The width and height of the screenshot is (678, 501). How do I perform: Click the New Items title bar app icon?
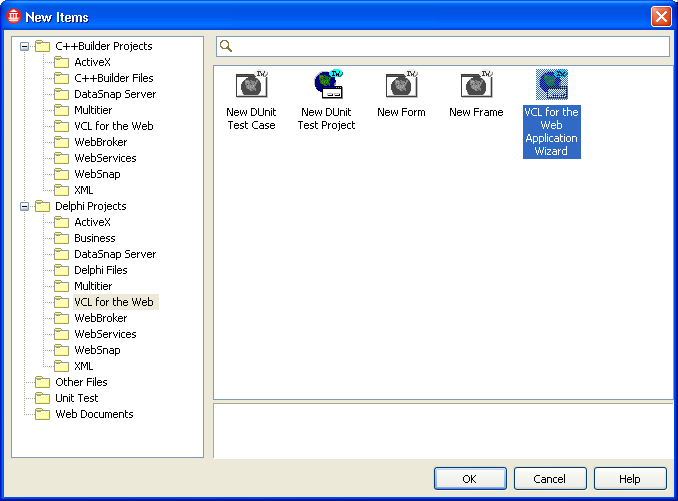pyautogui.click(x=13, y=16)
